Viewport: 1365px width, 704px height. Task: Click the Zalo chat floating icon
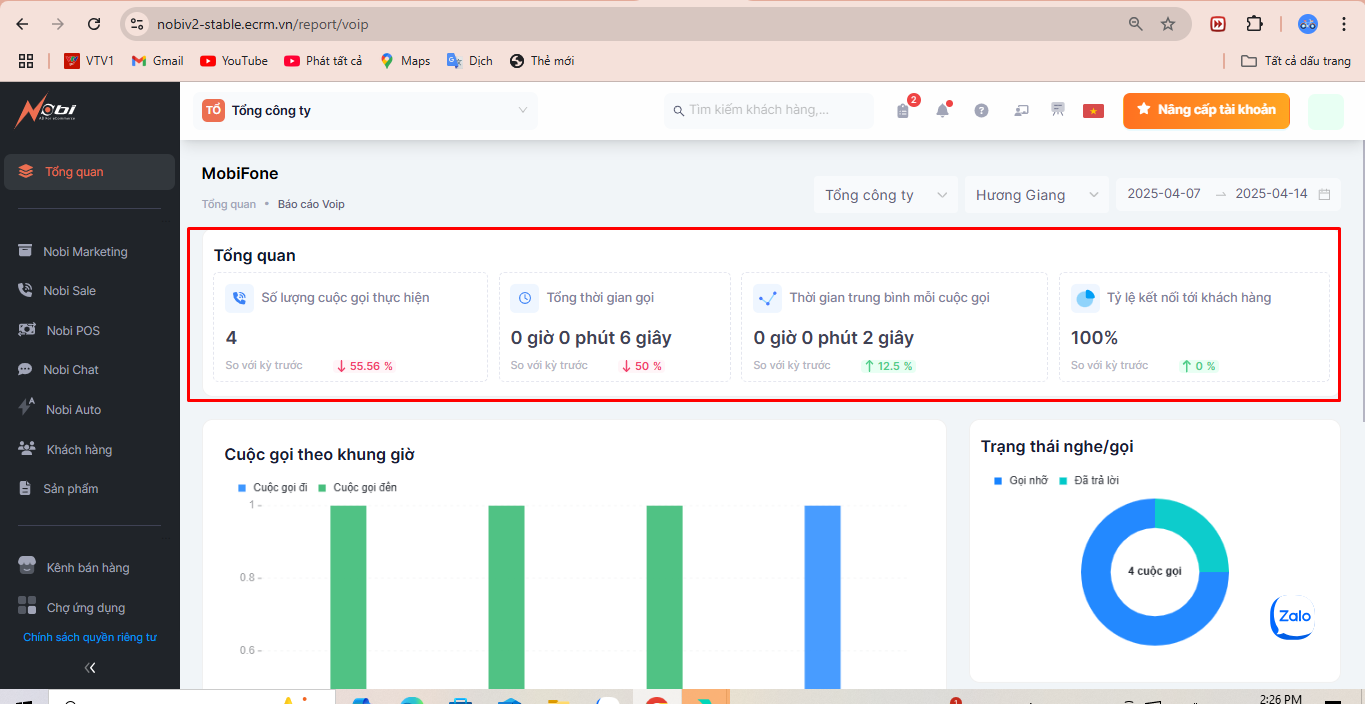coord(1291,617)
